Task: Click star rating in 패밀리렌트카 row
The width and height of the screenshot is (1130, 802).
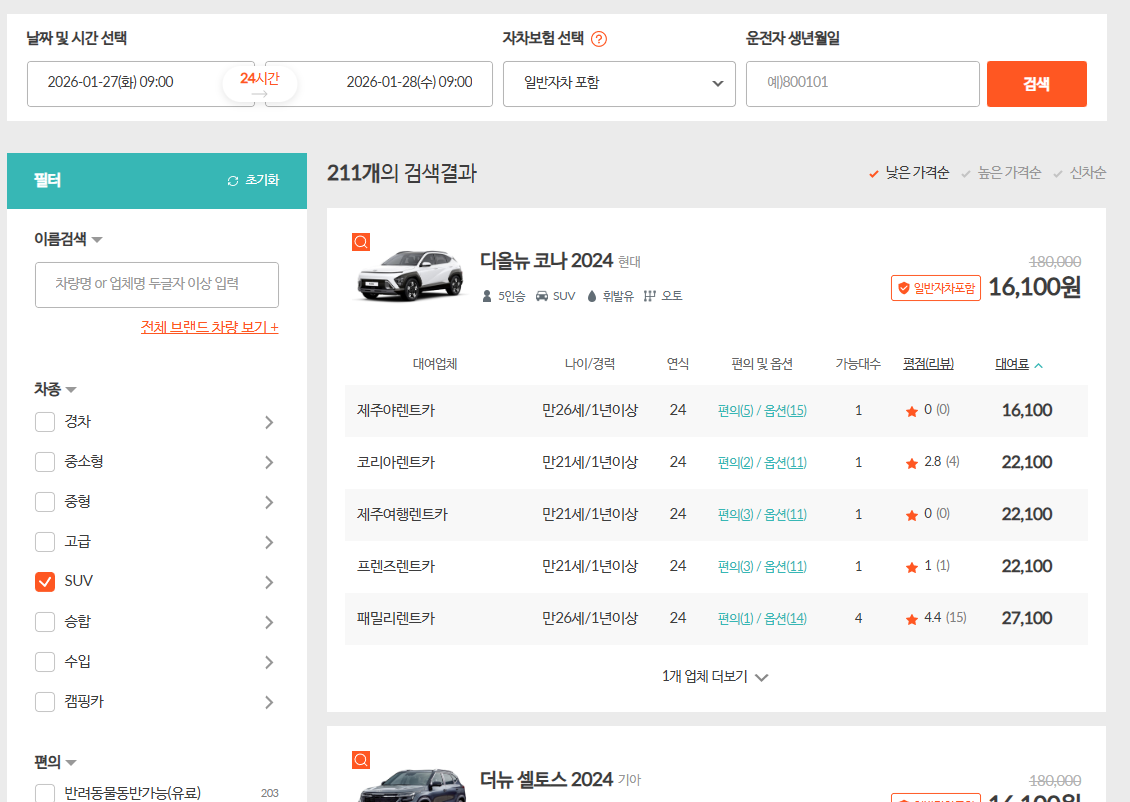Action: [912, 619]
